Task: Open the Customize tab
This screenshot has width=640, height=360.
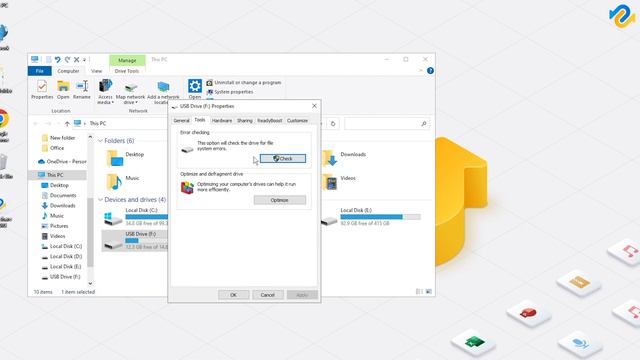Action: [297, 121]
